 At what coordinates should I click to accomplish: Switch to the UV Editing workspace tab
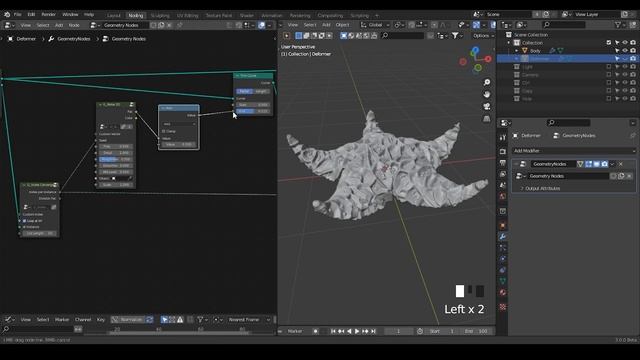(187, 16)
